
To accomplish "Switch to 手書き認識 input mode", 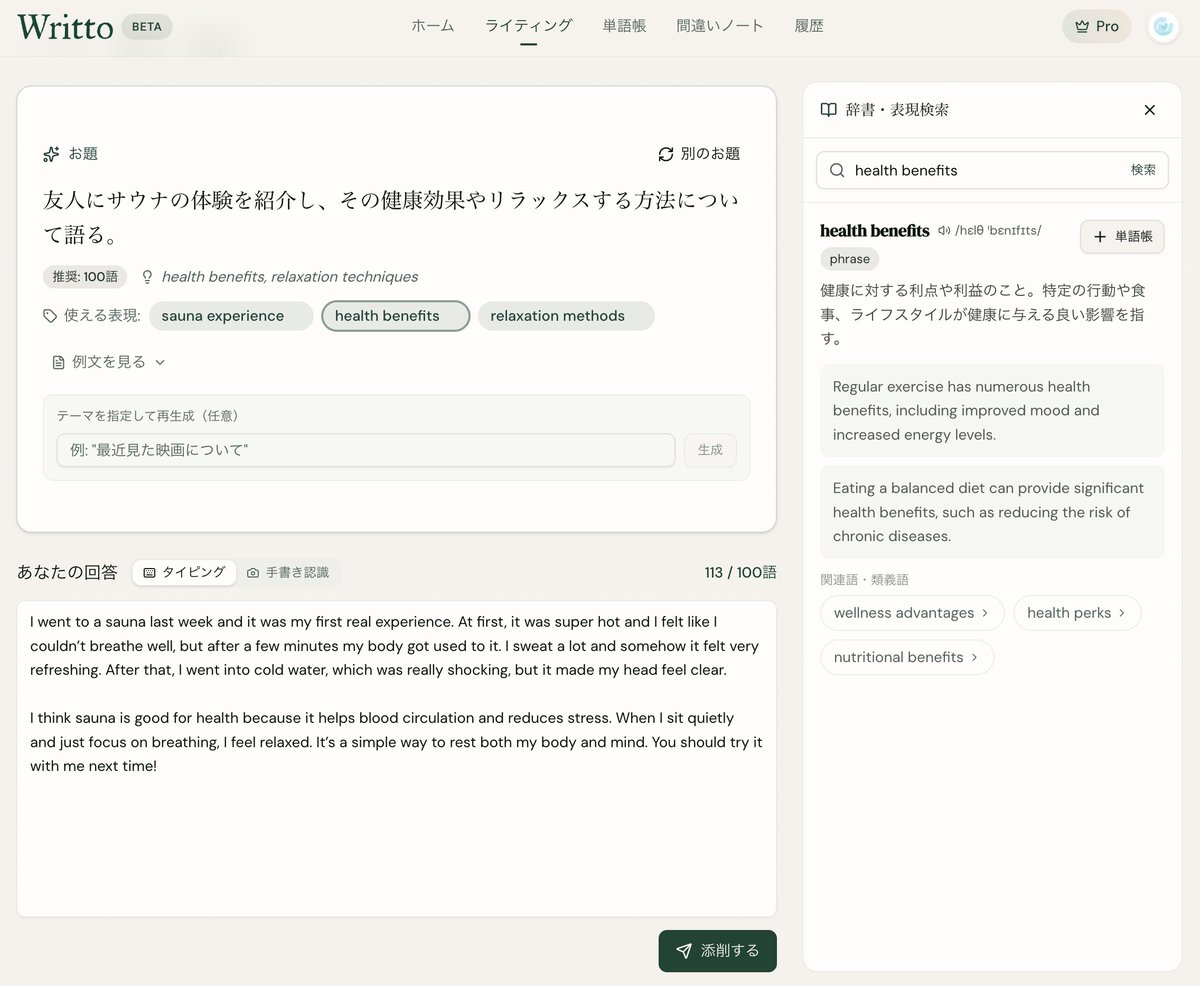I will point(288,573).
